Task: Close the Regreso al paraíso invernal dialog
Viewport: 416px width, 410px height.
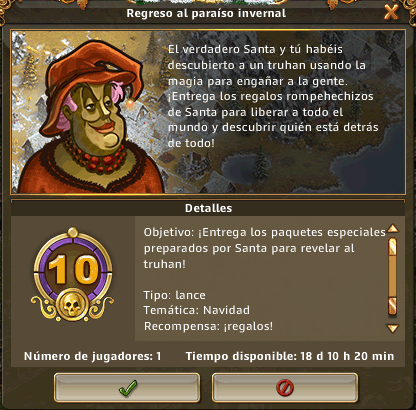Action: click(391, 13)
